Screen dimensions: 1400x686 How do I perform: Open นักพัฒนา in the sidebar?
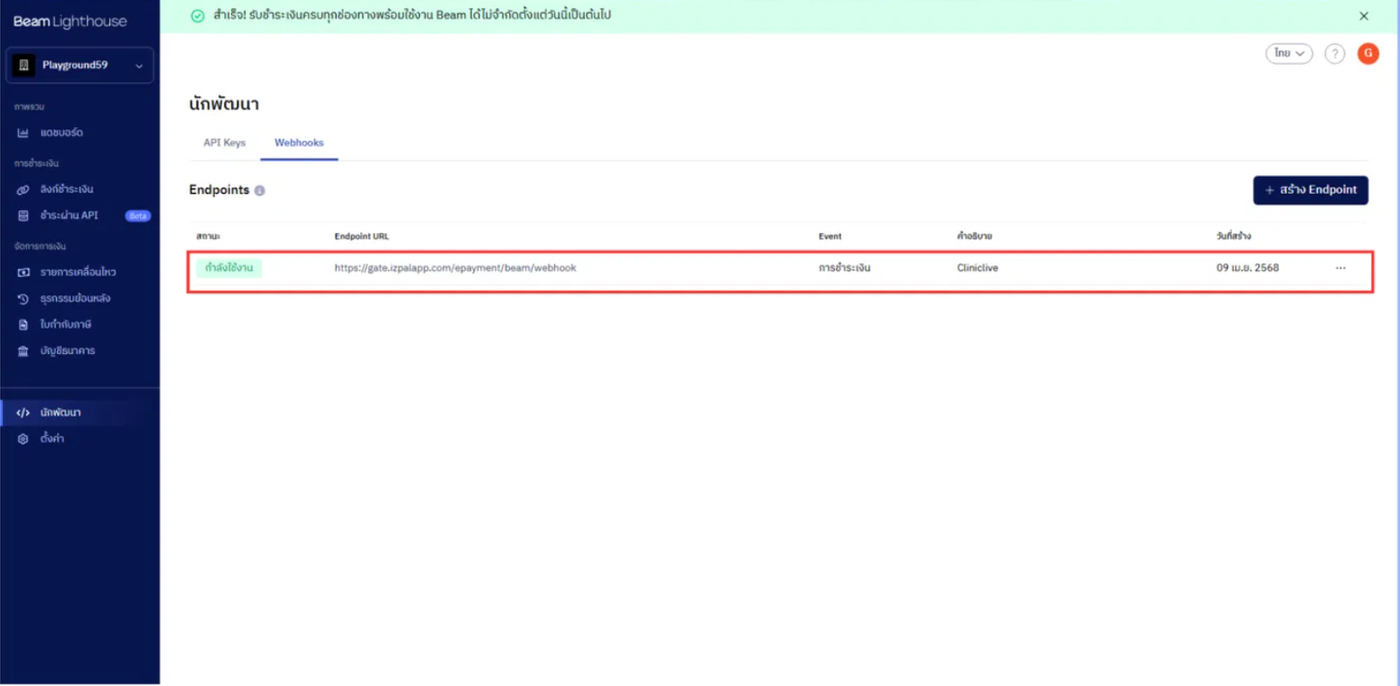61,412
